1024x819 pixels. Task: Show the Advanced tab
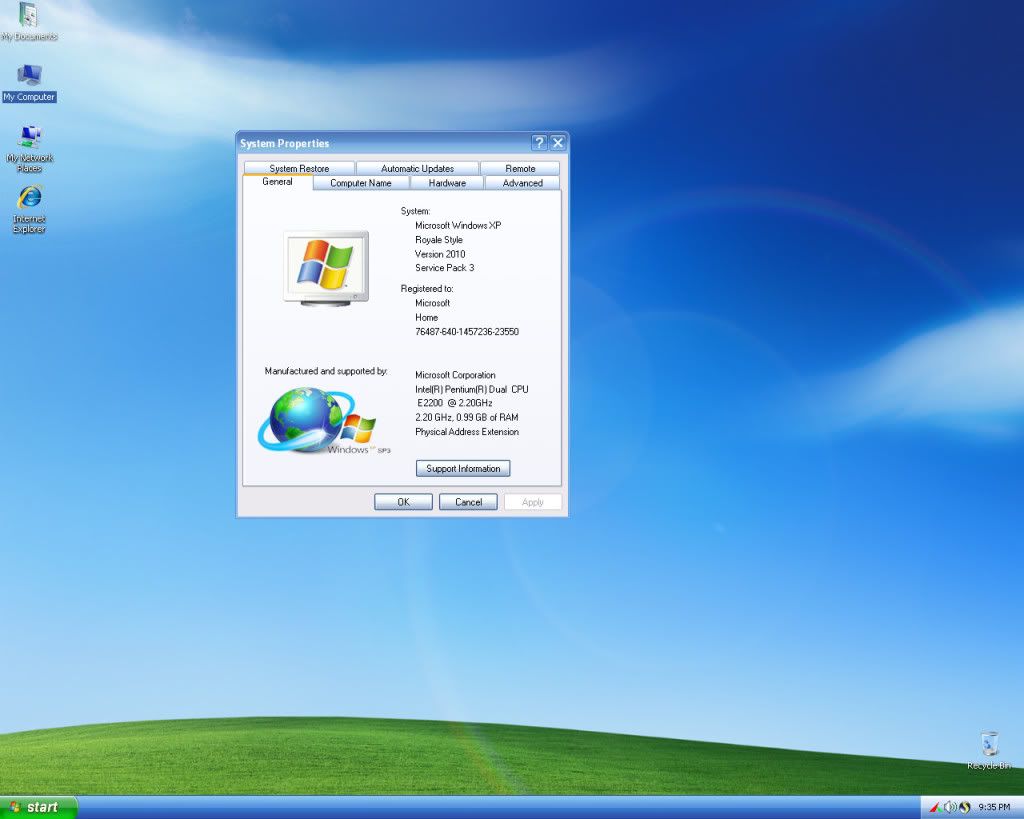pyautogui.click(x=522, y=183)
